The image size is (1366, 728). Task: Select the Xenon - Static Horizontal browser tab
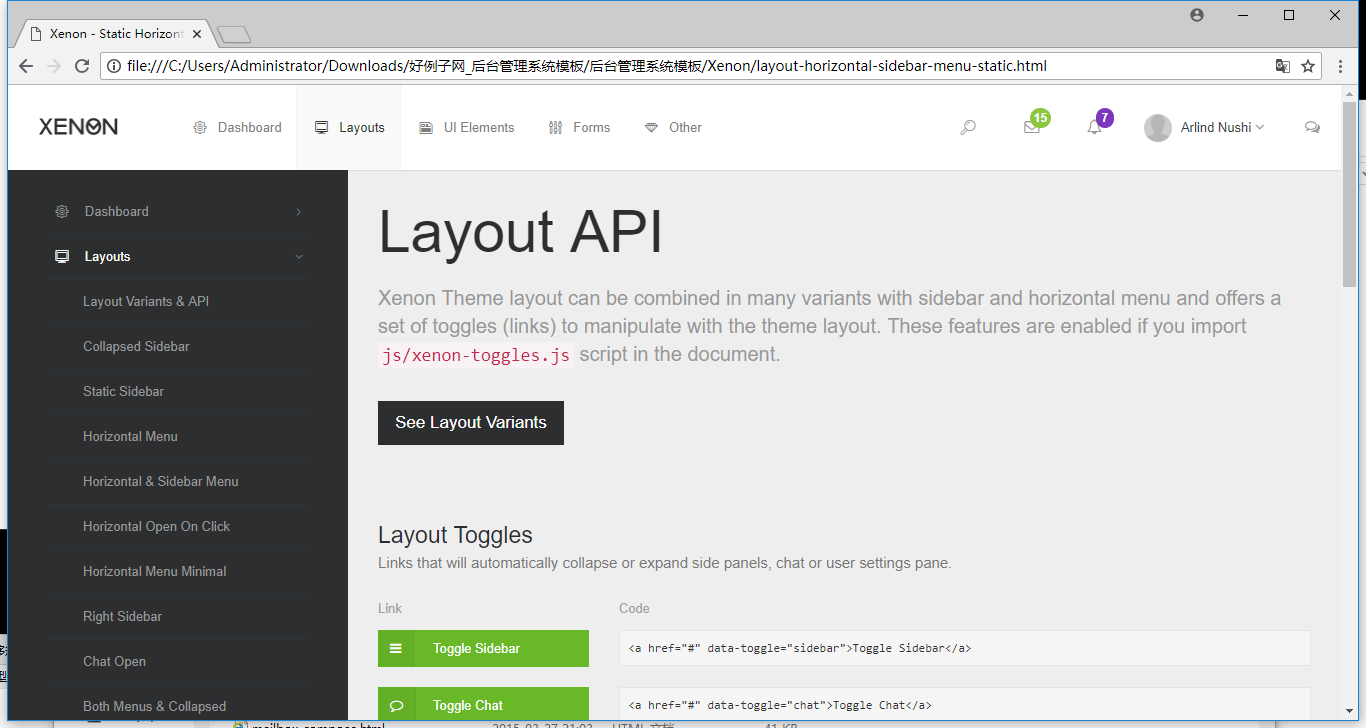(x=115, y=34)
